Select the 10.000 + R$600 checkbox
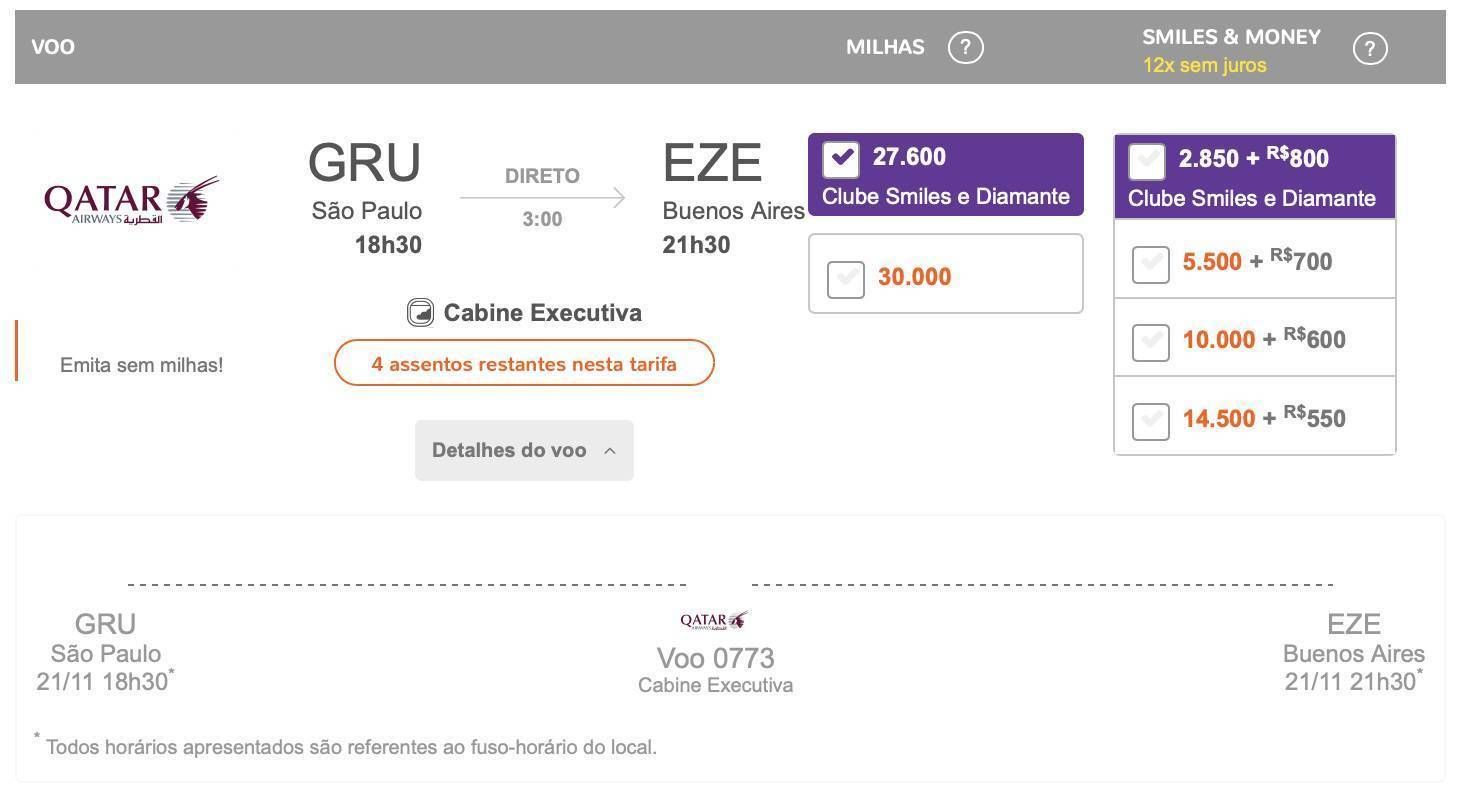1468x800 pixels. coord(1150,342)
